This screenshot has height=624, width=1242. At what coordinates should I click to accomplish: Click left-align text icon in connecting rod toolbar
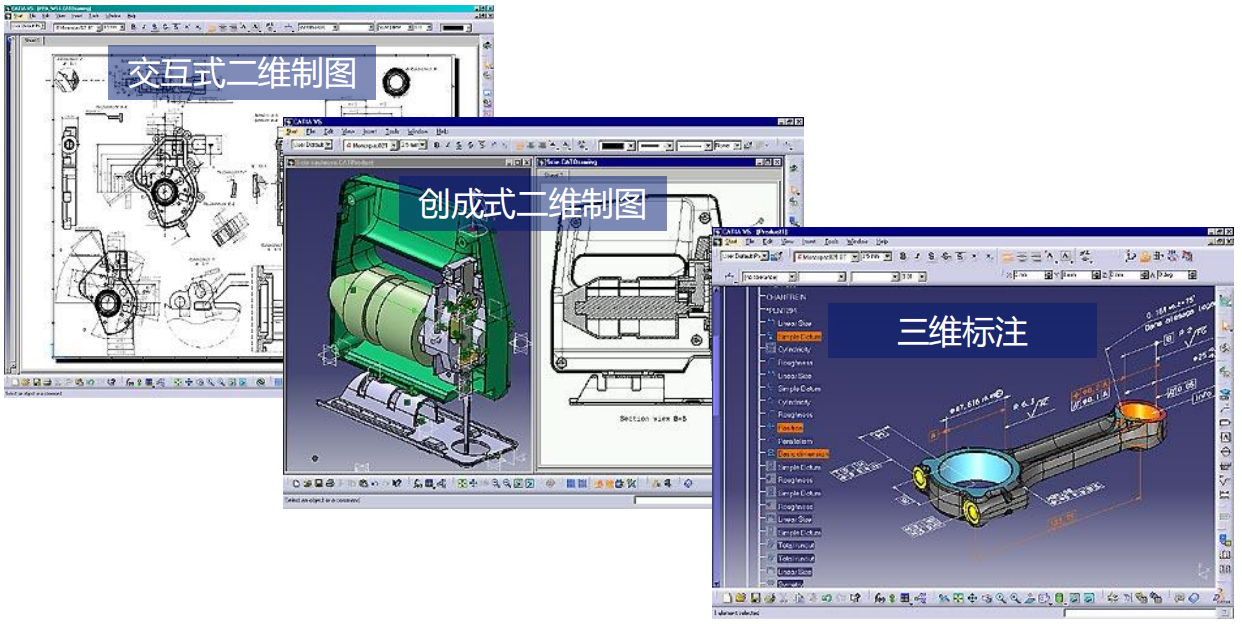1007,256
